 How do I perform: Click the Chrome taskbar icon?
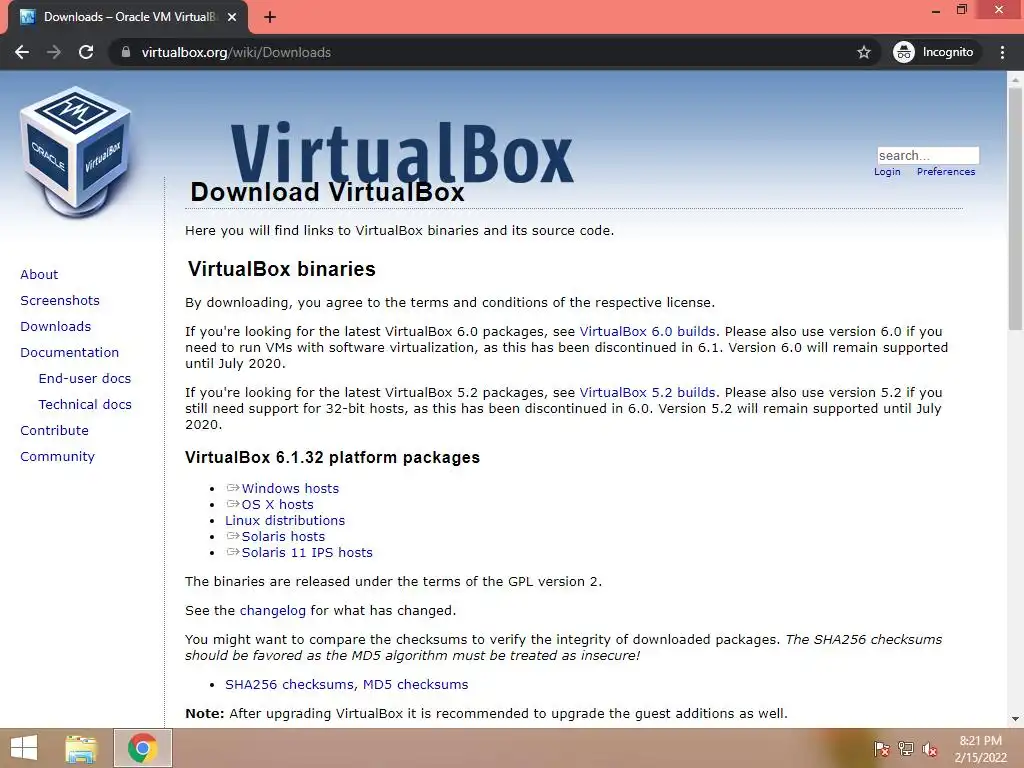click(142, 748)
